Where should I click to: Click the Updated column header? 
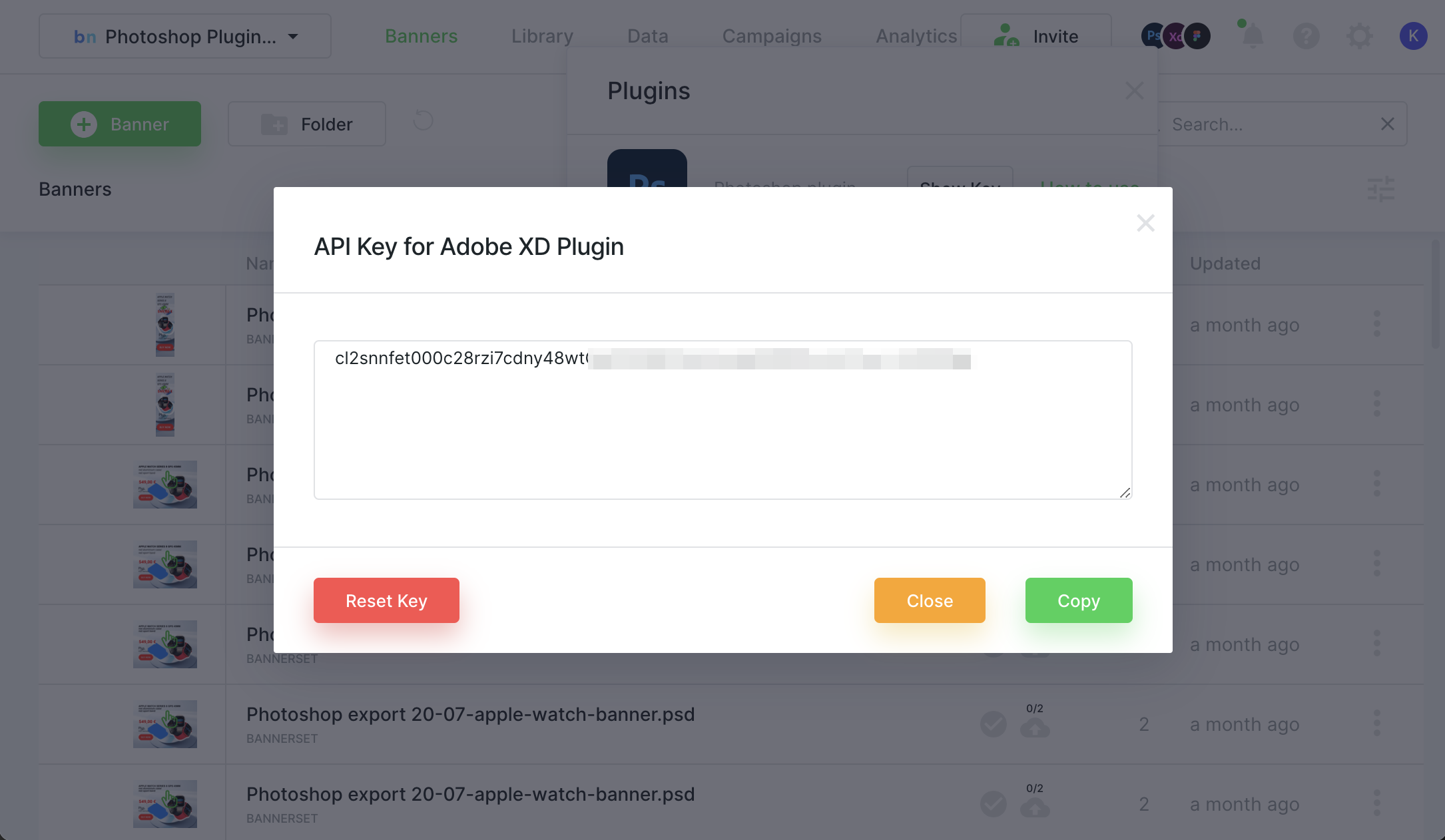[x=1225, y=264]
